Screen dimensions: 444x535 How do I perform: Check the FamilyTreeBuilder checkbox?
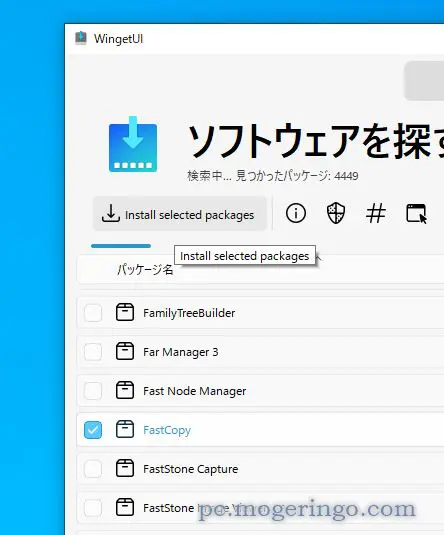coord(93,313)
